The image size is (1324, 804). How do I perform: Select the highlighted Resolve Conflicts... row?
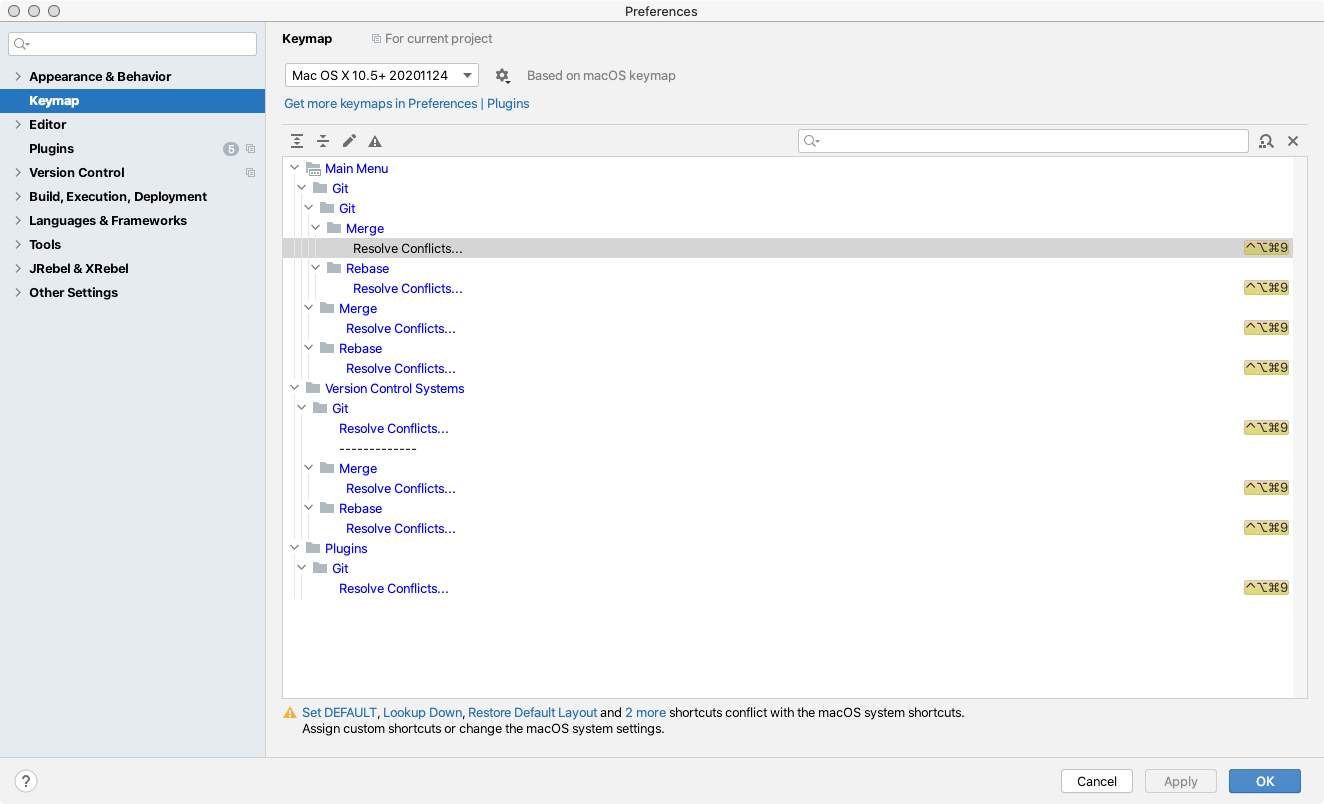point(788,248)
